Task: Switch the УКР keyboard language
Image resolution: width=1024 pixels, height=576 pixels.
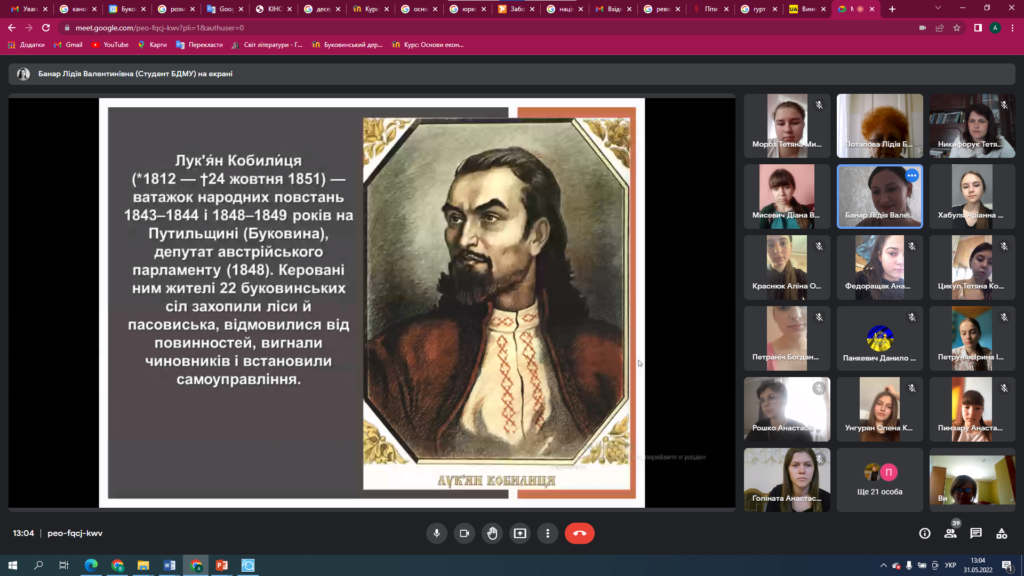Action: tap(950, 566)
